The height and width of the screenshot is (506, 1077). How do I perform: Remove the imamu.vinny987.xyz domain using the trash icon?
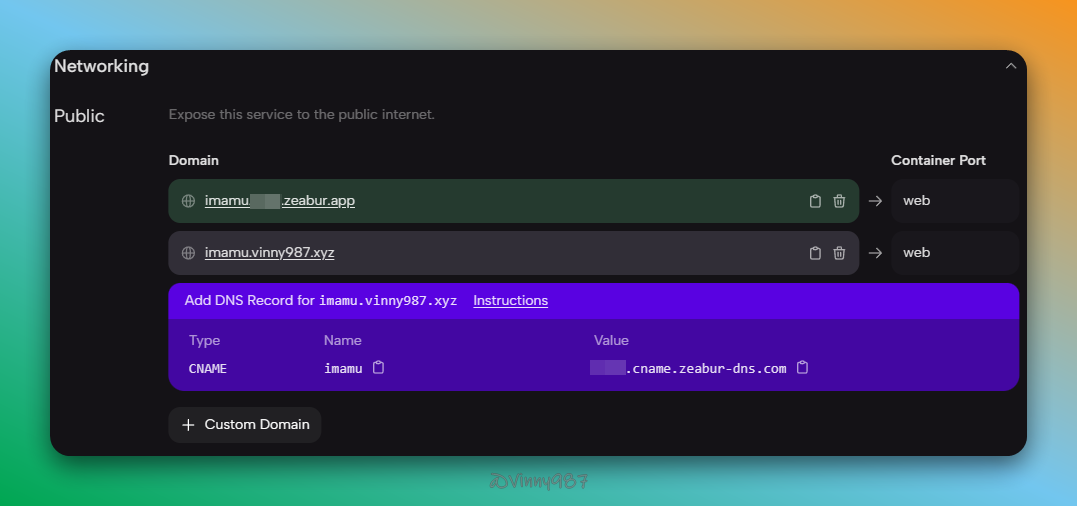point(839,253)
